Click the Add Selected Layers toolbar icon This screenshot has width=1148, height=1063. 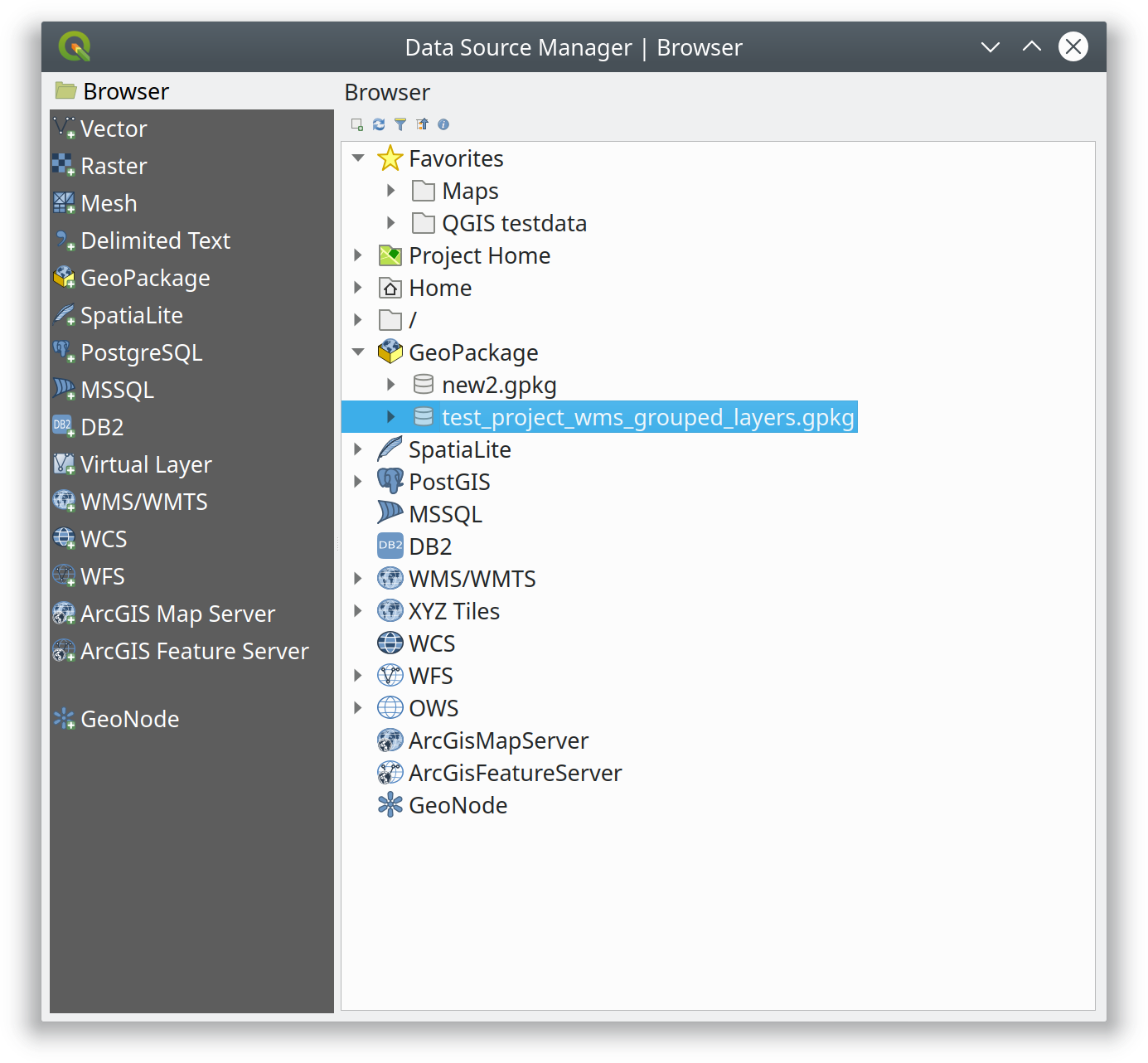(357, 124)
